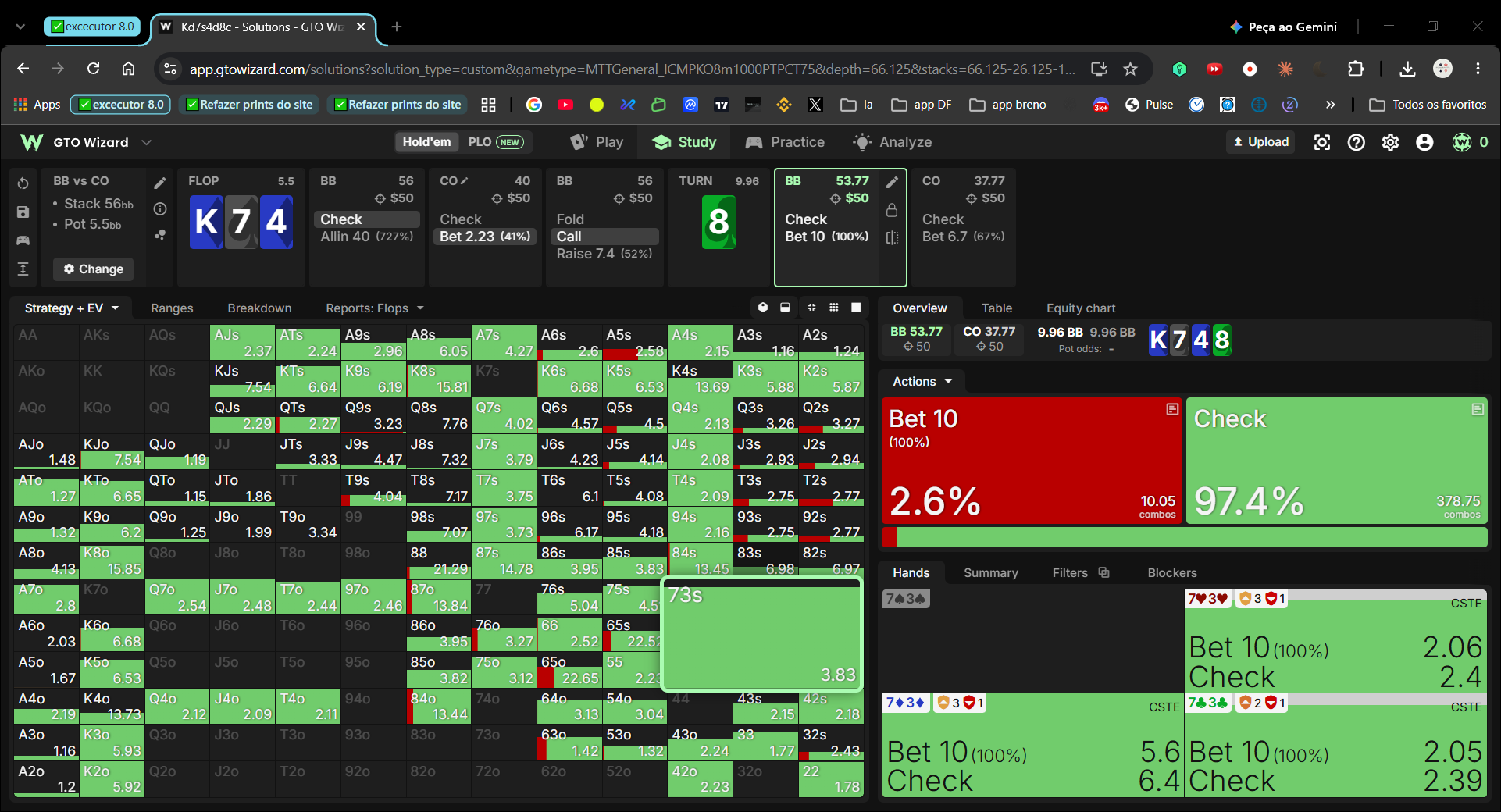Screen dimensions: 1501x812
Task: Open the Blockers tab
Action: (x=1171, y=573)
